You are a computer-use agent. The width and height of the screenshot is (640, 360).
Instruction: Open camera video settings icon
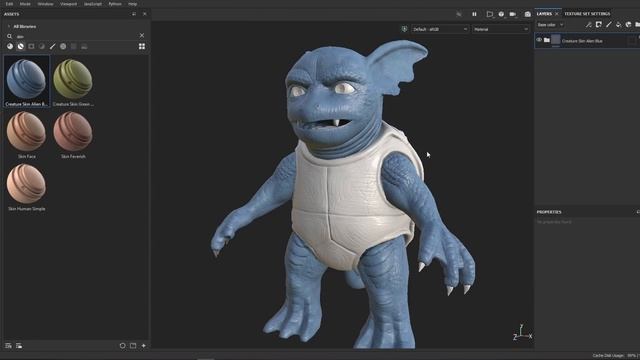click(513, 14)
